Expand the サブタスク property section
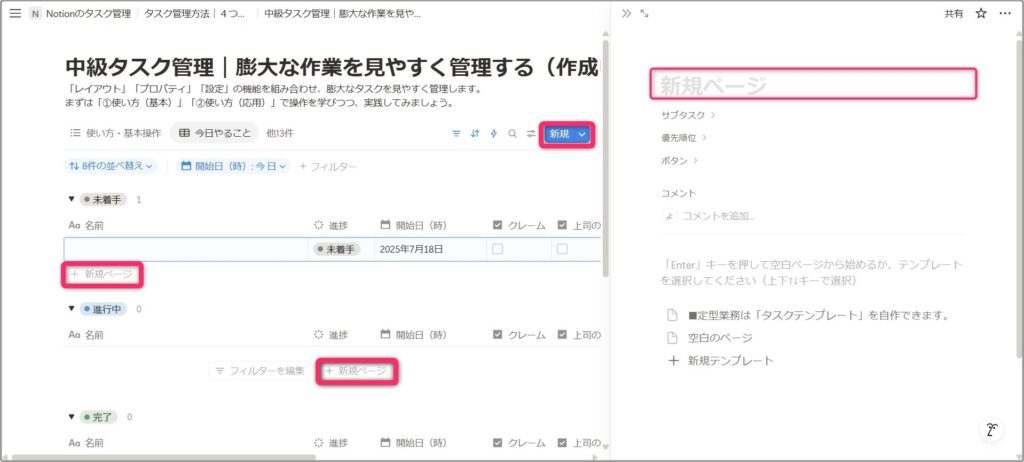The width and height of the screenshot is (1024, 462). tap(688, 115)
